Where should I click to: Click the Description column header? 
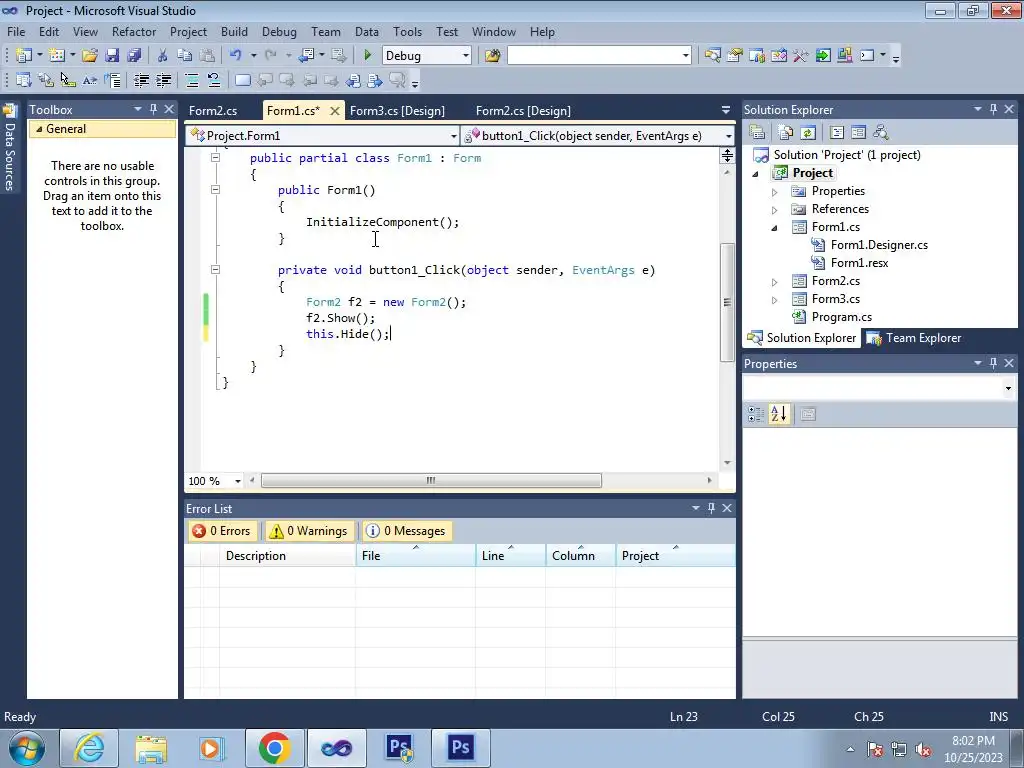coord(287,555)
